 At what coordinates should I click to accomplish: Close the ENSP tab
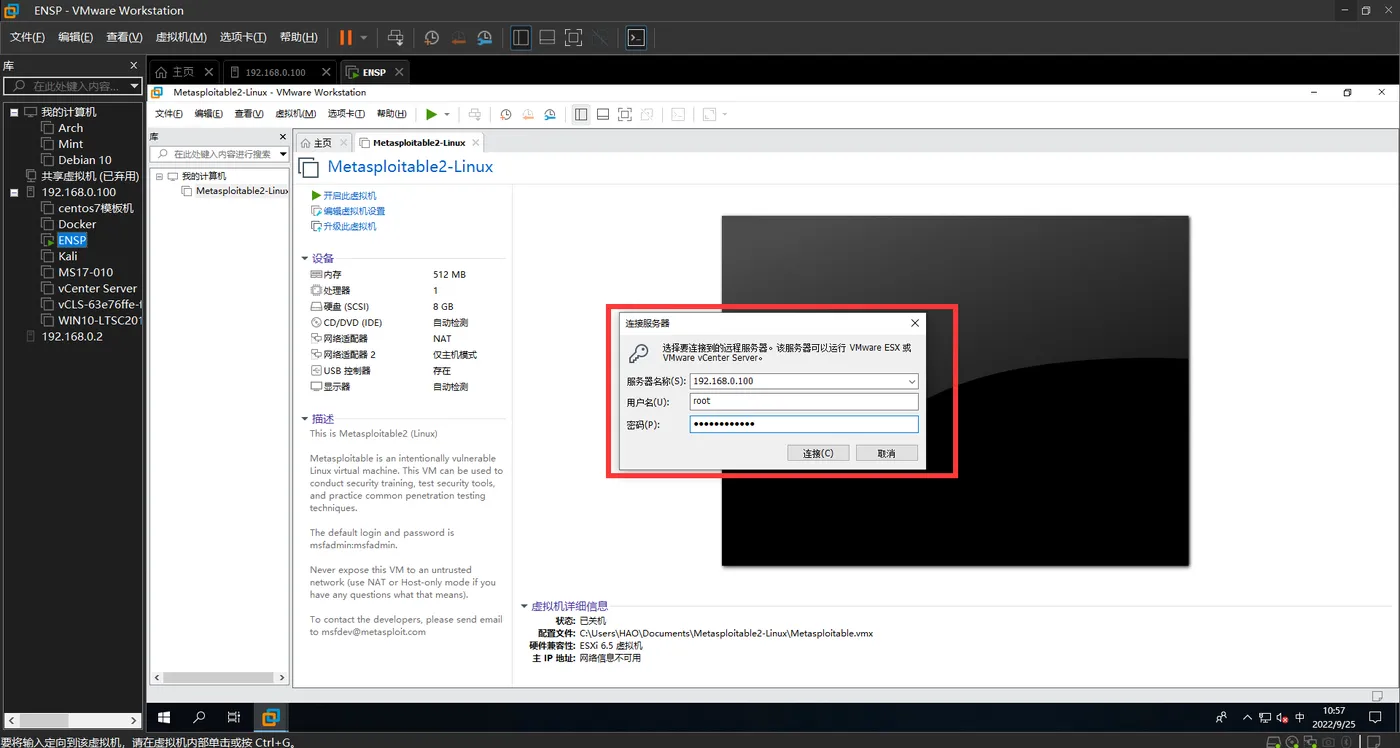399,72
